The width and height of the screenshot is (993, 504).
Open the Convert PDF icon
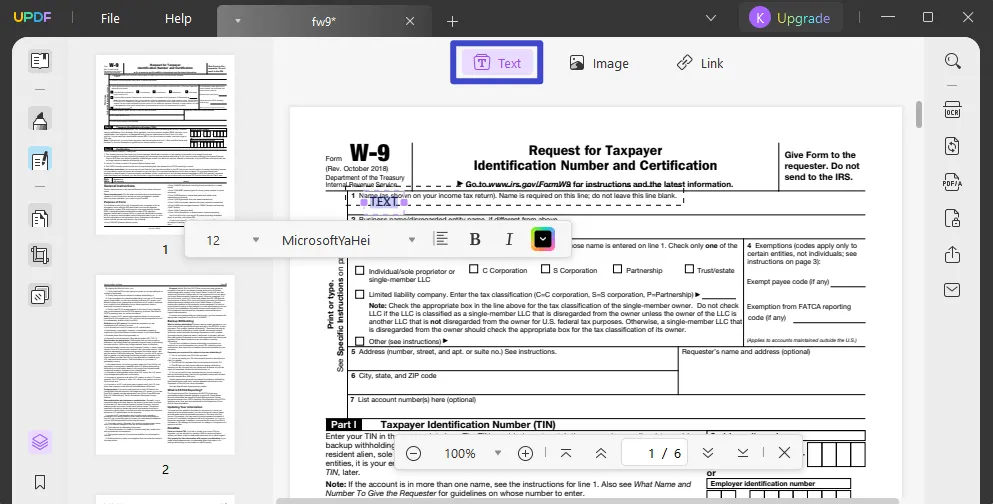click(x=952, y=146)
